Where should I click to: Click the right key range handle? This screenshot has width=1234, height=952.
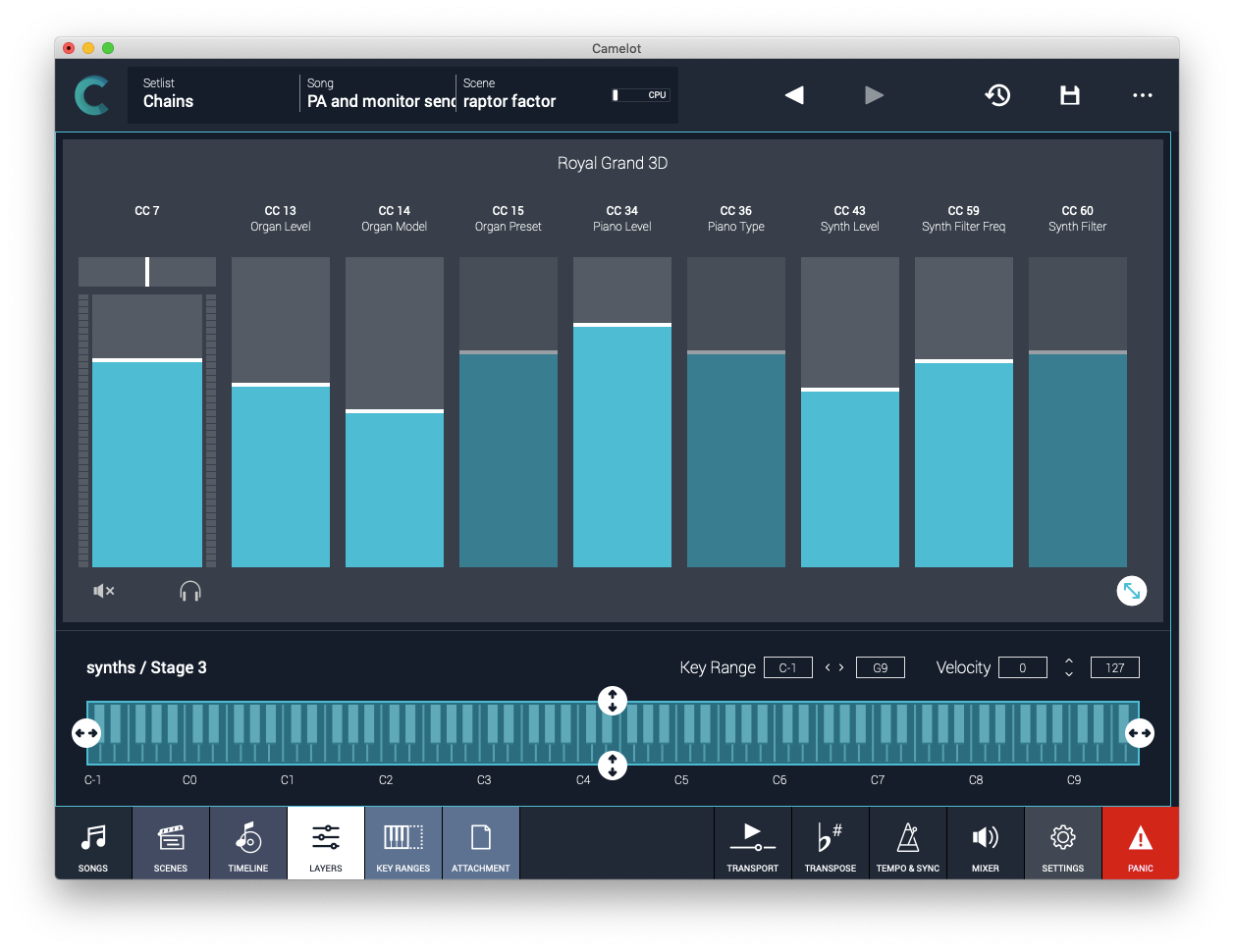coord(1140,733)
